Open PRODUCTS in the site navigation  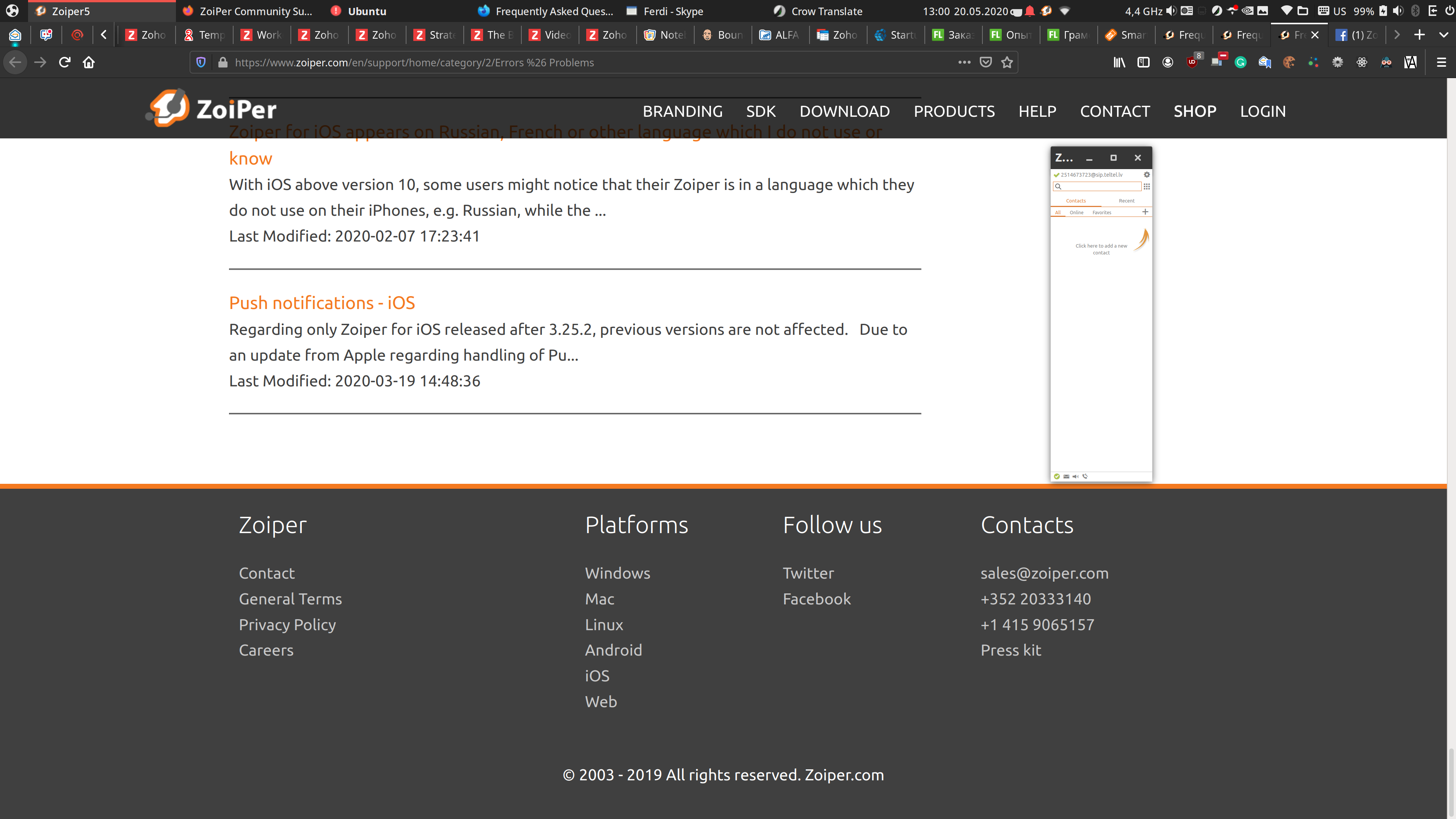coord(954,111)
